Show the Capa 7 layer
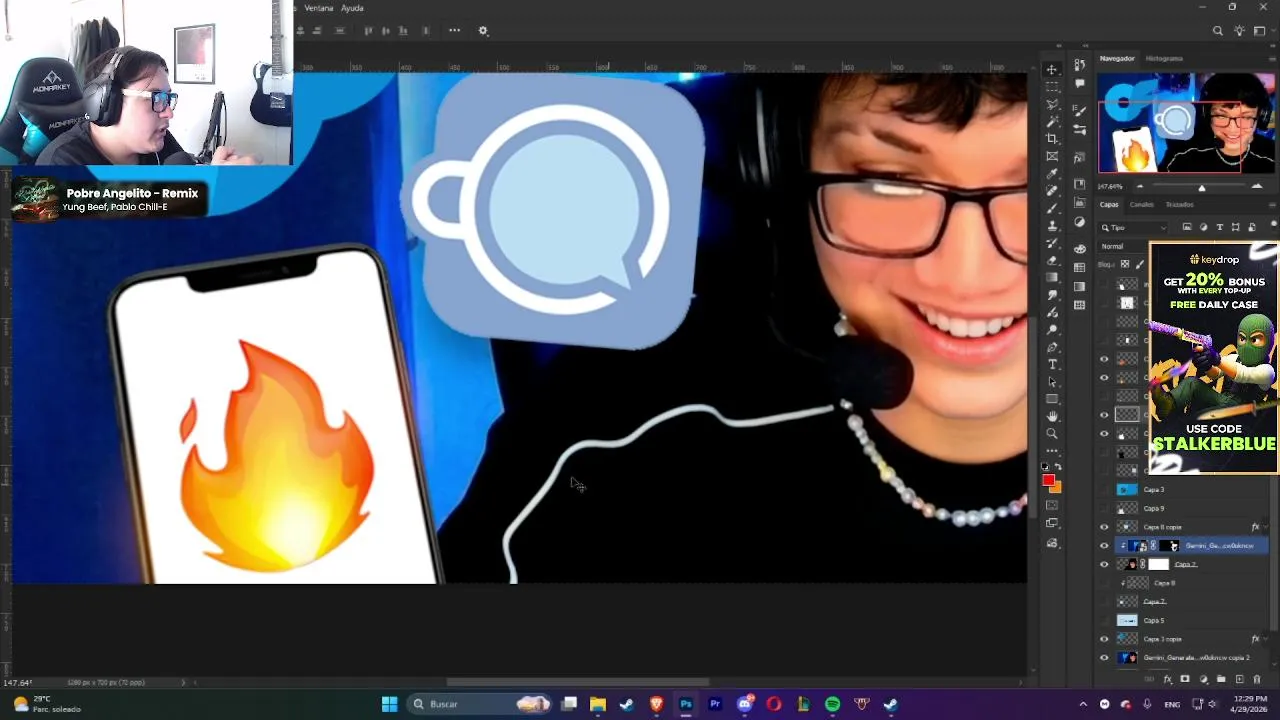This screenshot has width=1280, height=720. point(1104,602)
